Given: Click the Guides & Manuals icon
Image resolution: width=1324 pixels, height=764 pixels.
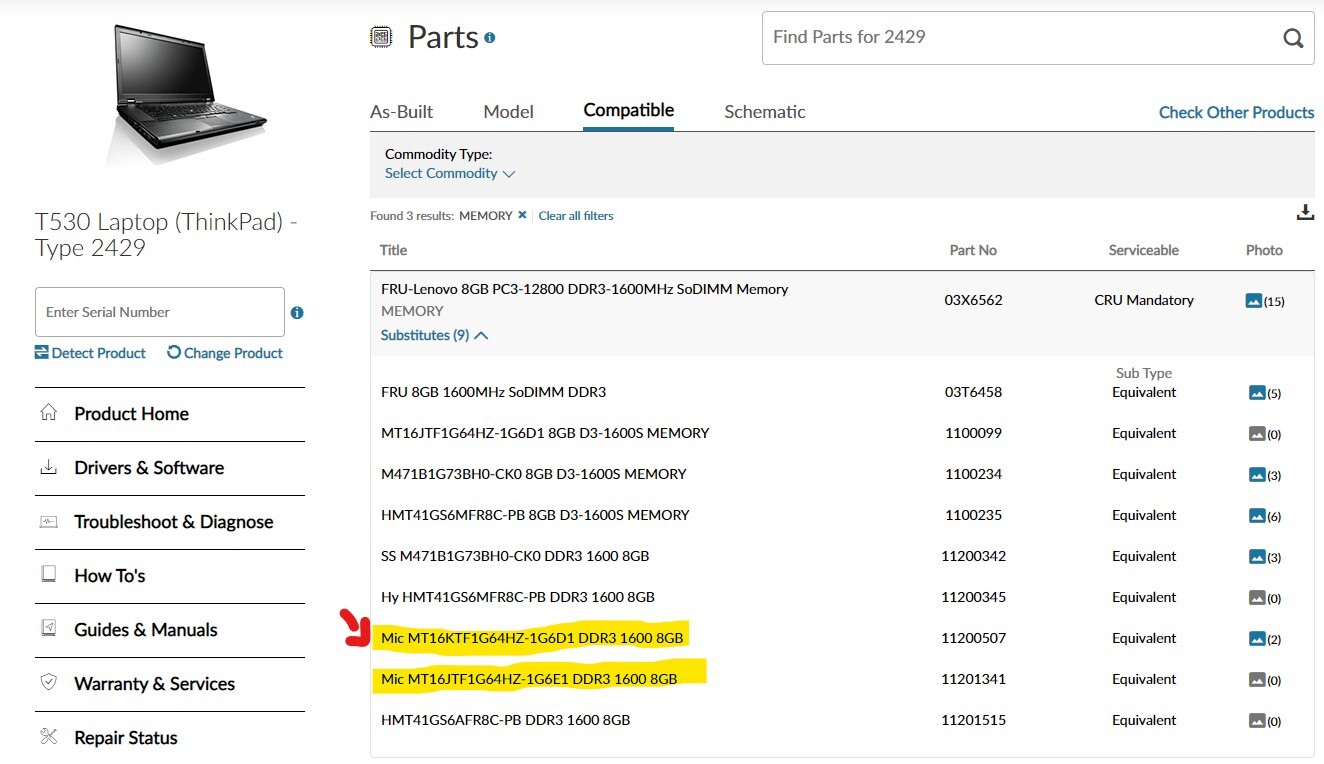Looking at the screenshot, I should pos(48,629).
